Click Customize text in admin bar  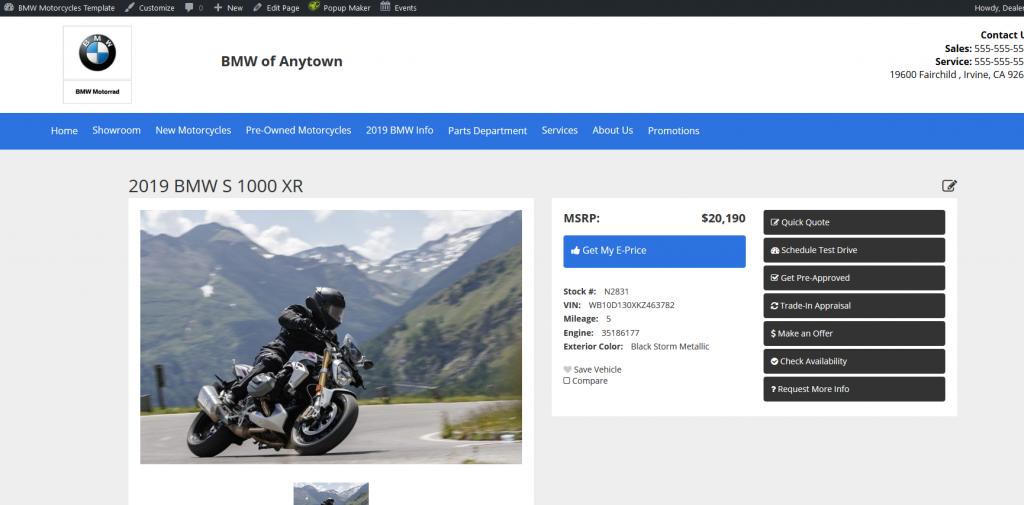pyautogui.click(x=157, y=8)
